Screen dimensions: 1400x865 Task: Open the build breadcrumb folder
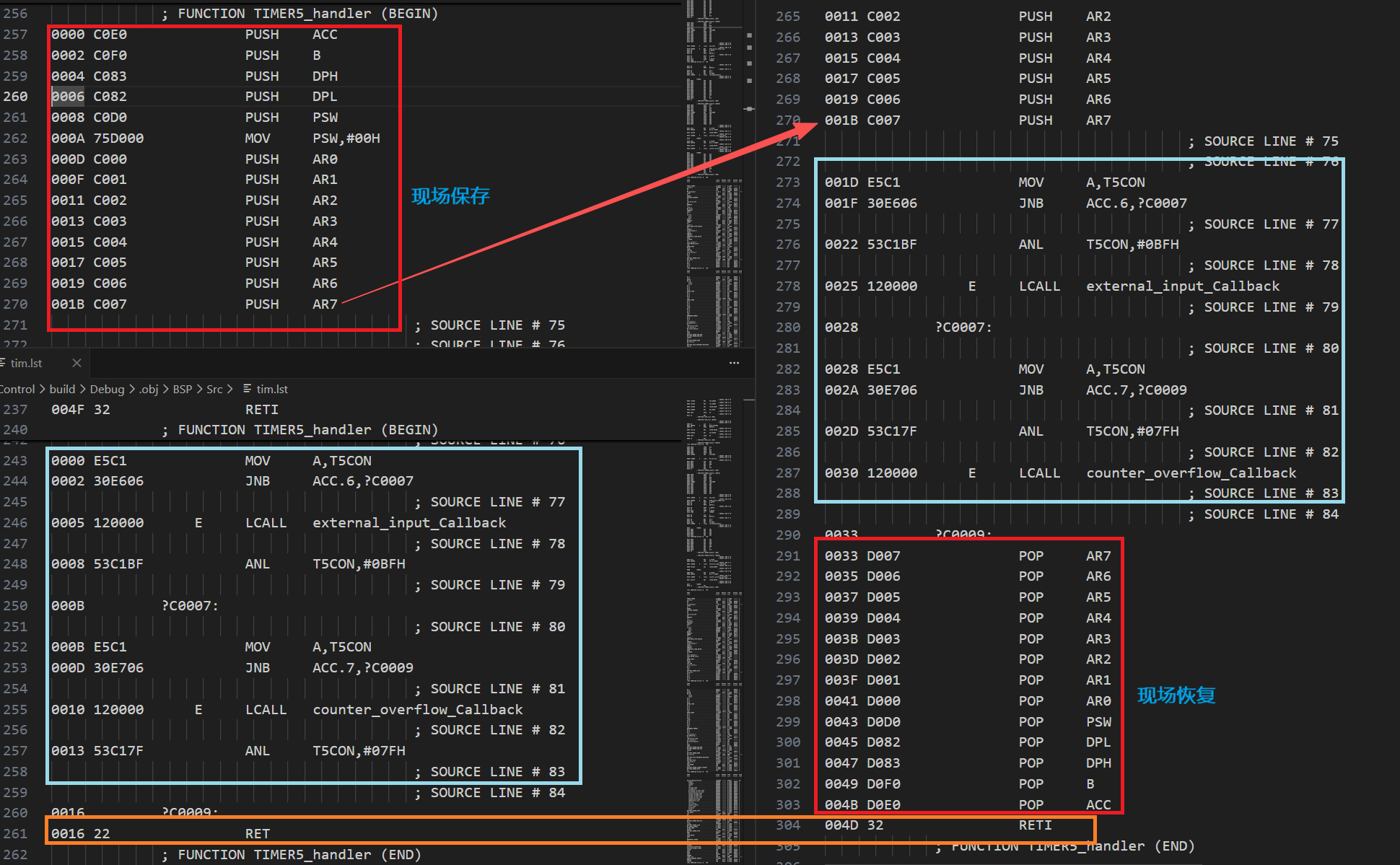62,389
